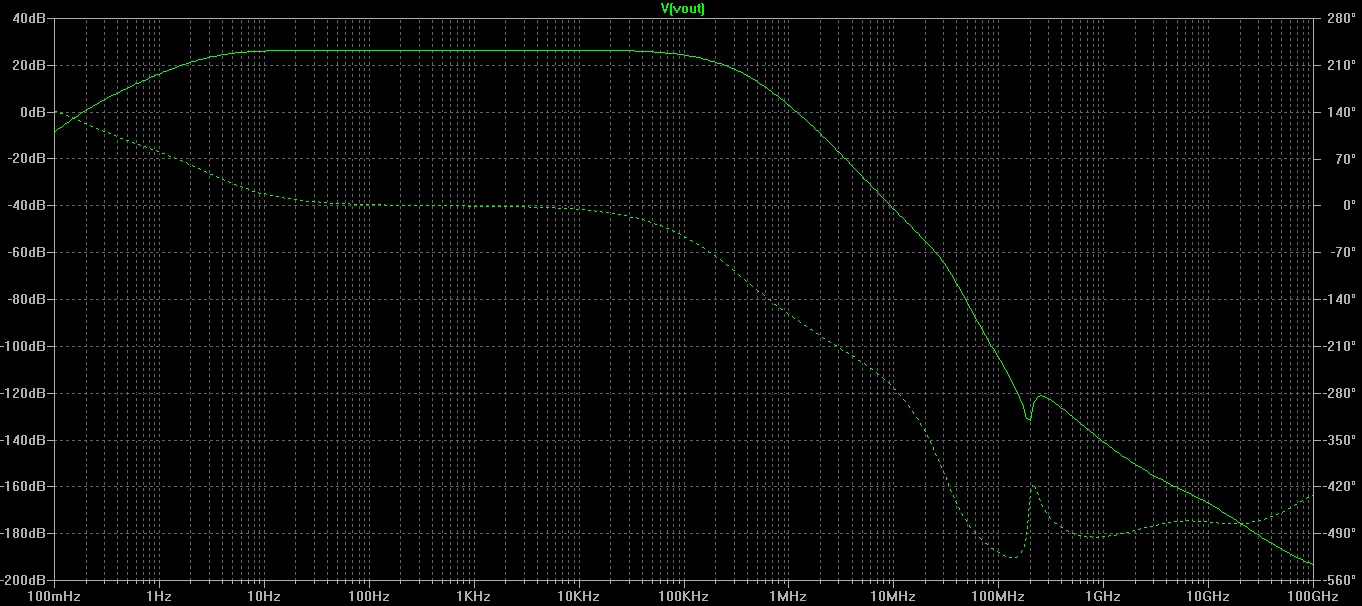
Task: Click the 10Hz frequency axis label
Action: (264, 596)
